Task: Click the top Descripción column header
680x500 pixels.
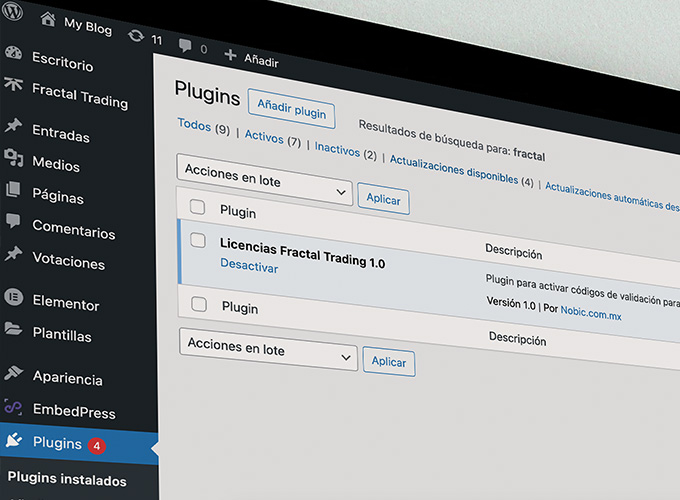Action: [513, 252]
